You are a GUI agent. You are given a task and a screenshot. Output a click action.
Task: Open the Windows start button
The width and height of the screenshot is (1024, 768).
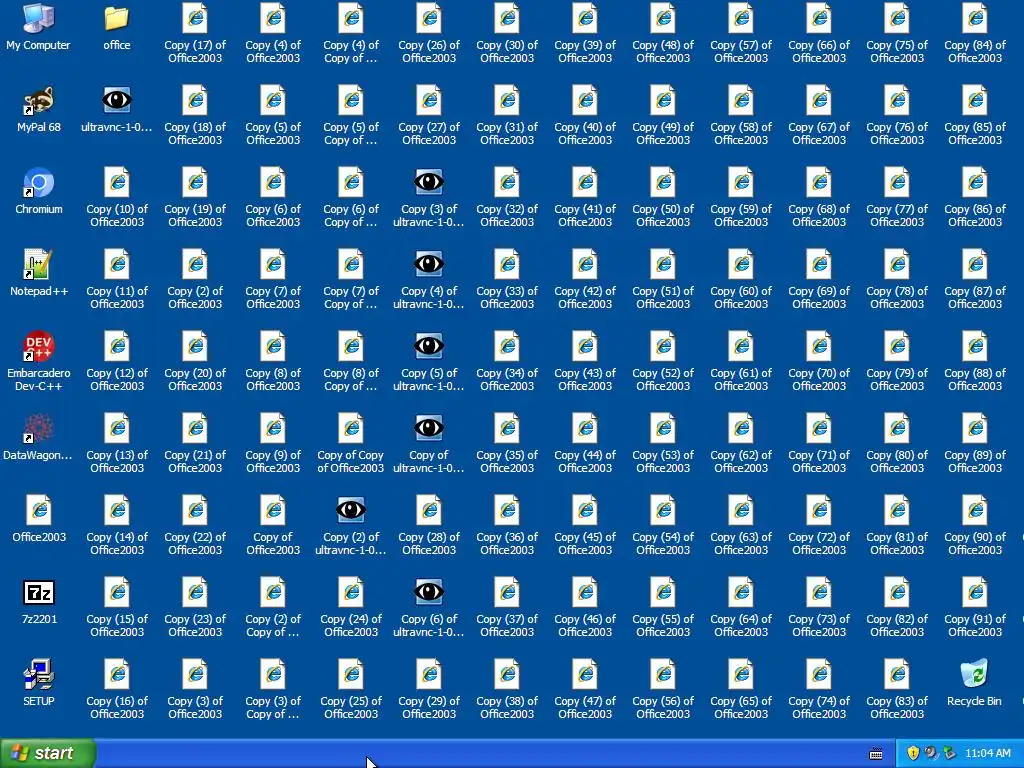tap(47, 753)
